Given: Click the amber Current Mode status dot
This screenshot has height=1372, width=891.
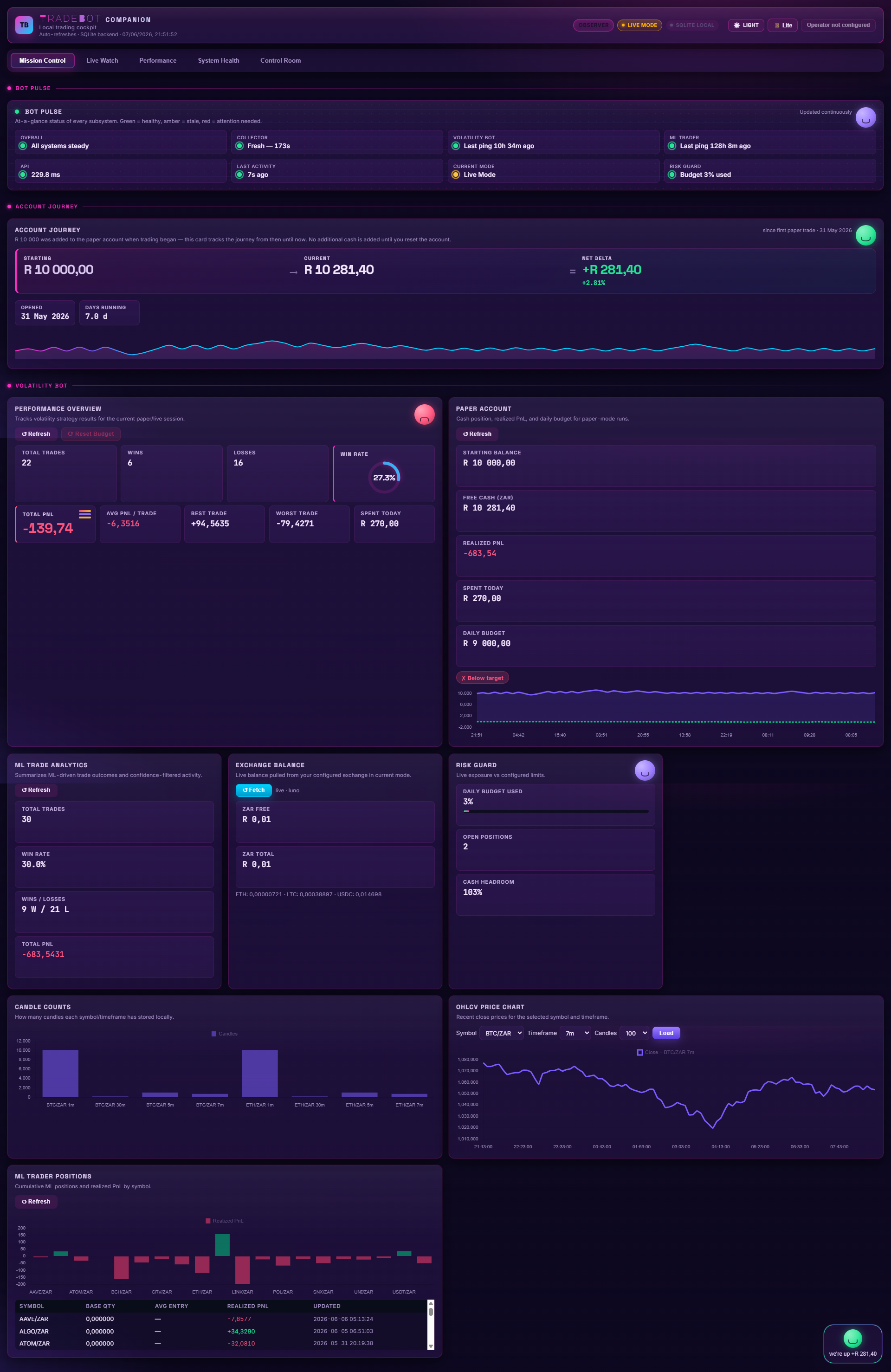Looking at the screenshot, I should [x=455, y=175].
